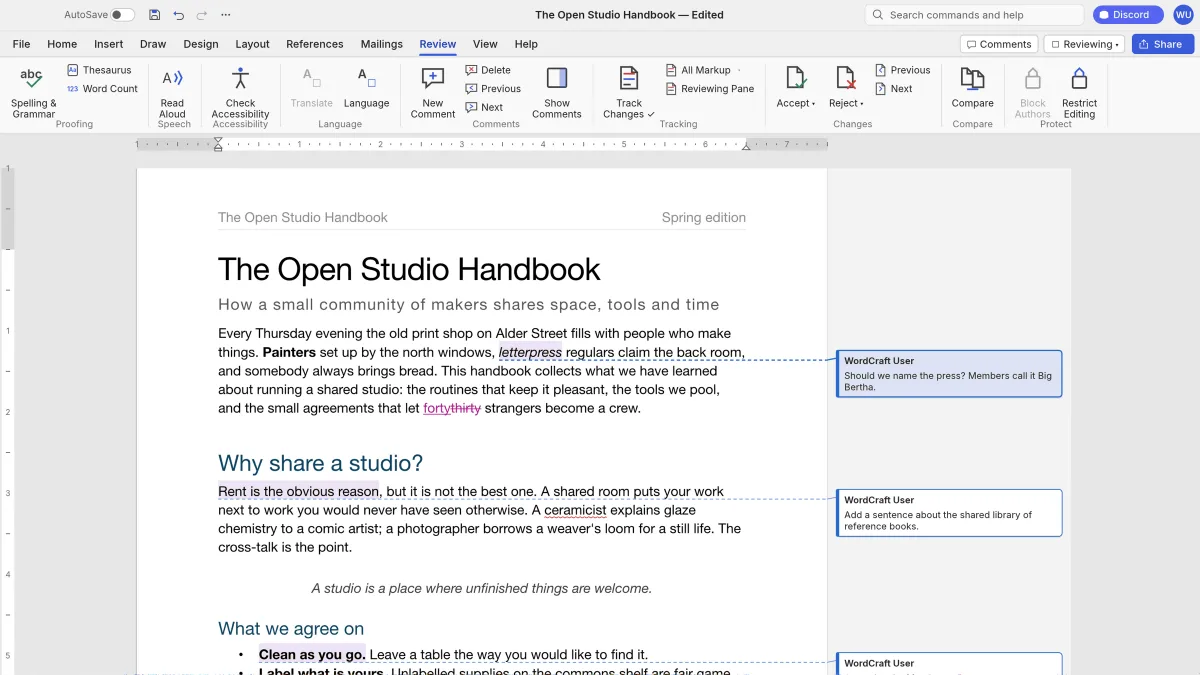Click Restrict Editing

coord(1079,92)
